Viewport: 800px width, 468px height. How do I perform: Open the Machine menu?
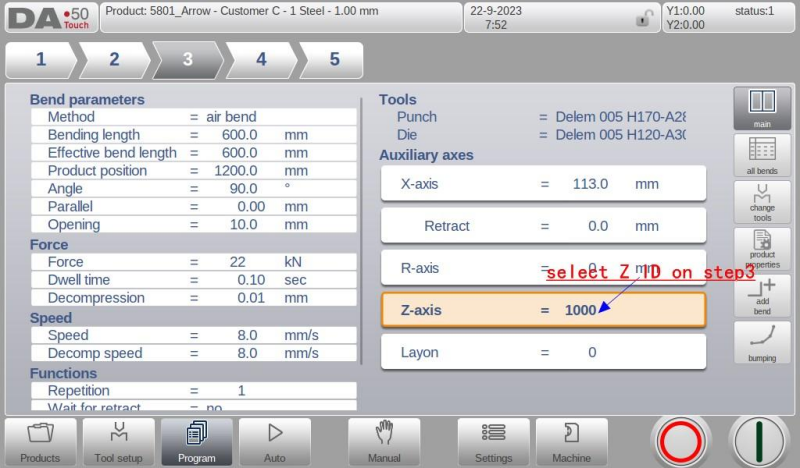(x=571, y=441)
